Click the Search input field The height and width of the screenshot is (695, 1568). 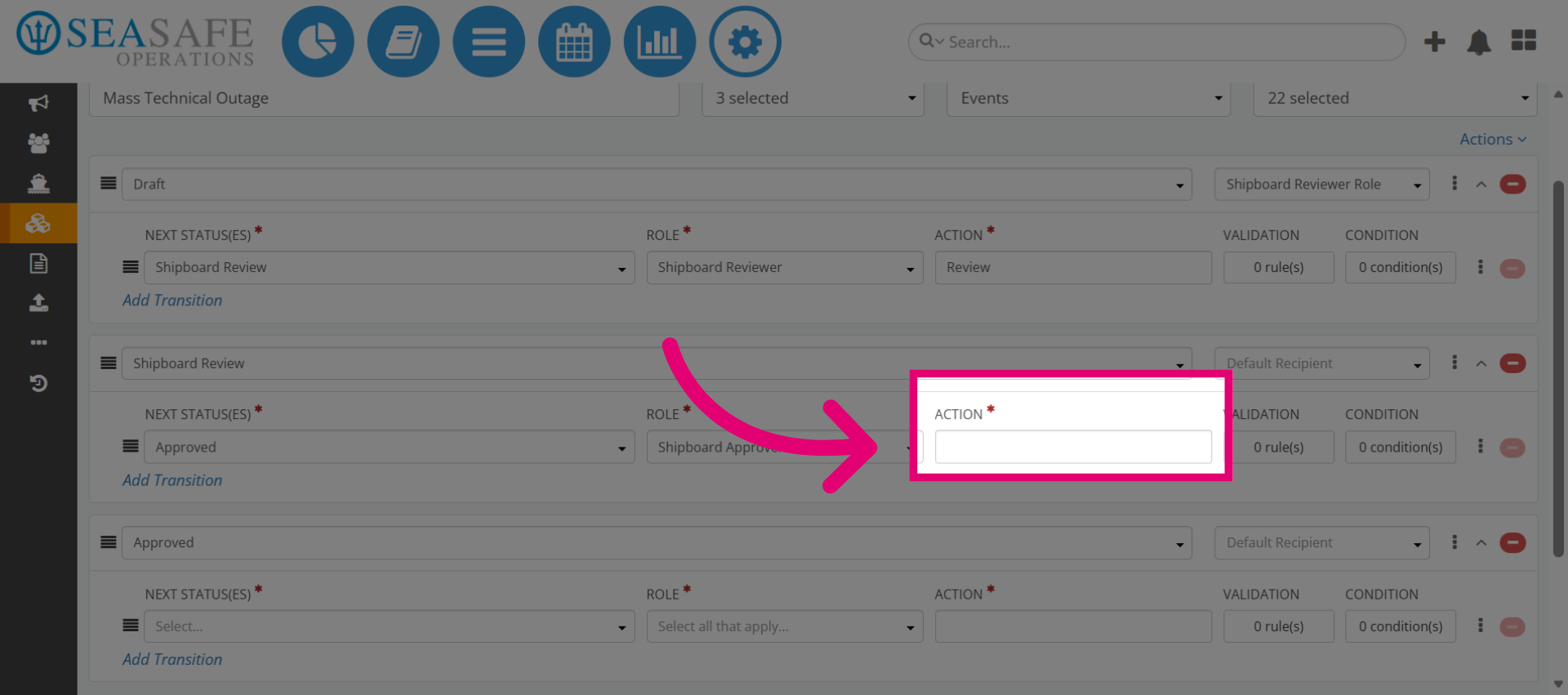tap(1156, 42)
